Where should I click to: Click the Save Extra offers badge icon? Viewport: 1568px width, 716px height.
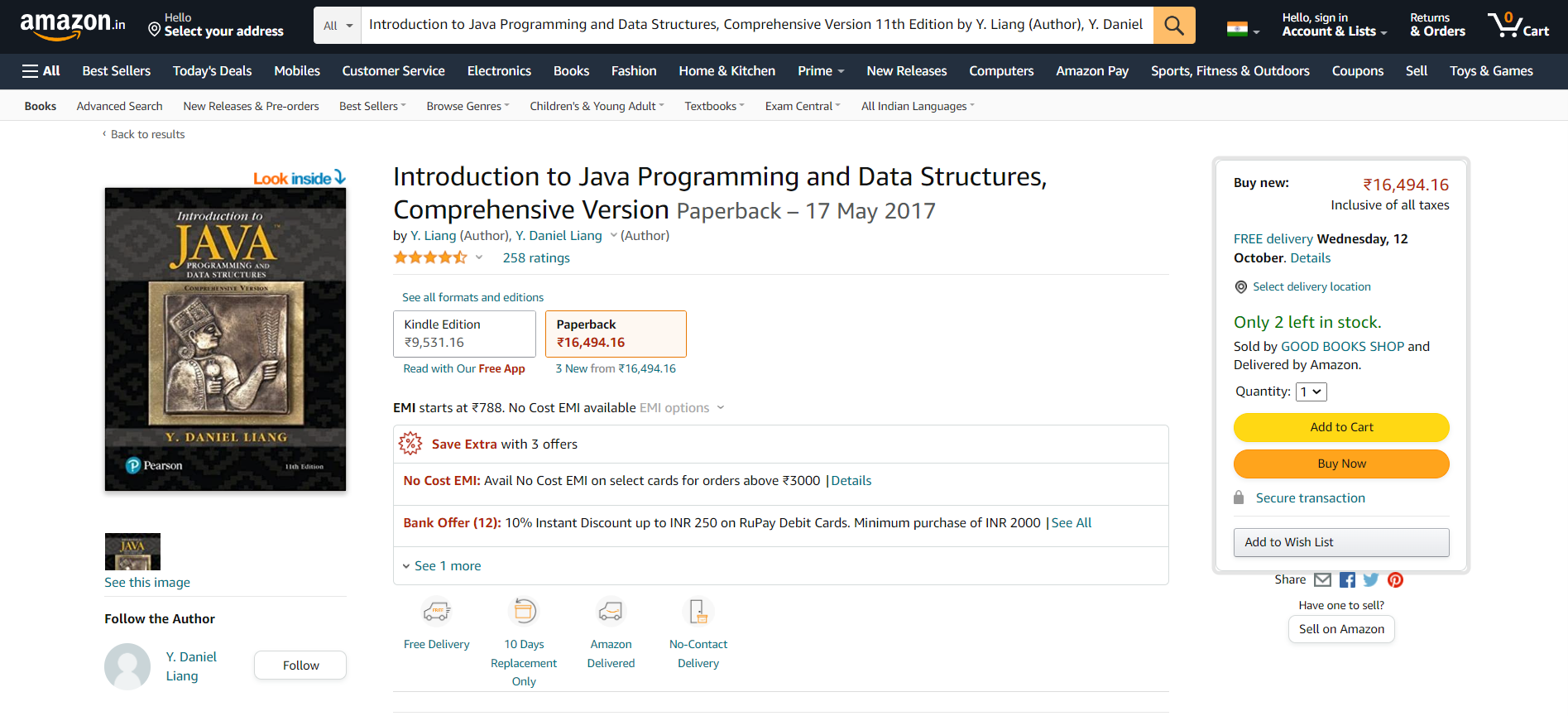tap(410, 444)
